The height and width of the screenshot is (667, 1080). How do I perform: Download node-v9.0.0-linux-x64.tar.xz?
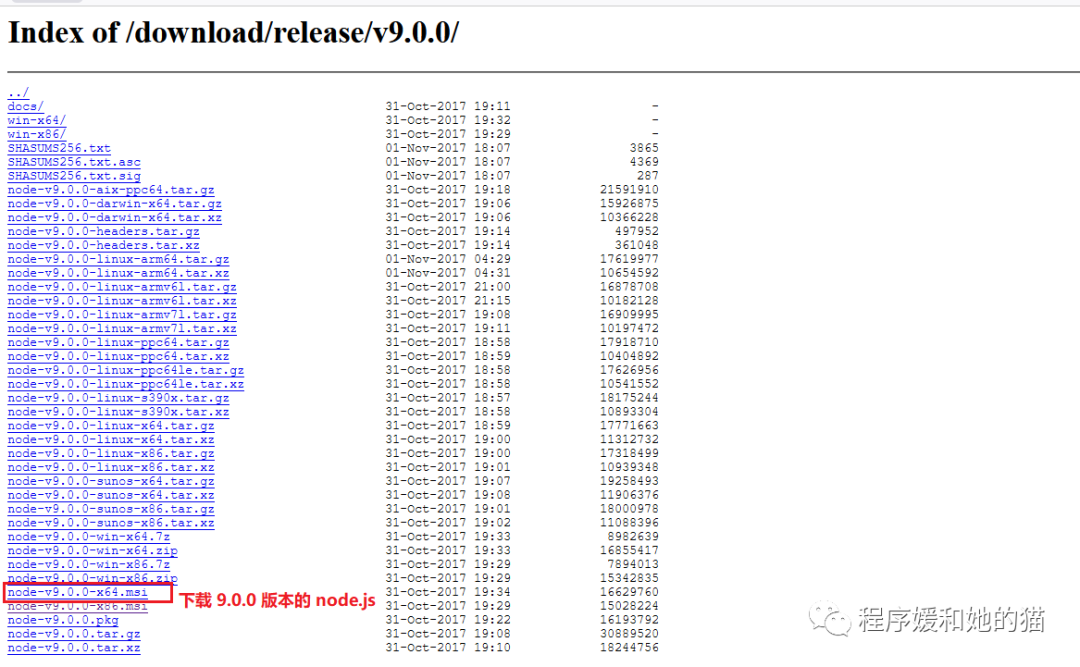pos(111,439)
